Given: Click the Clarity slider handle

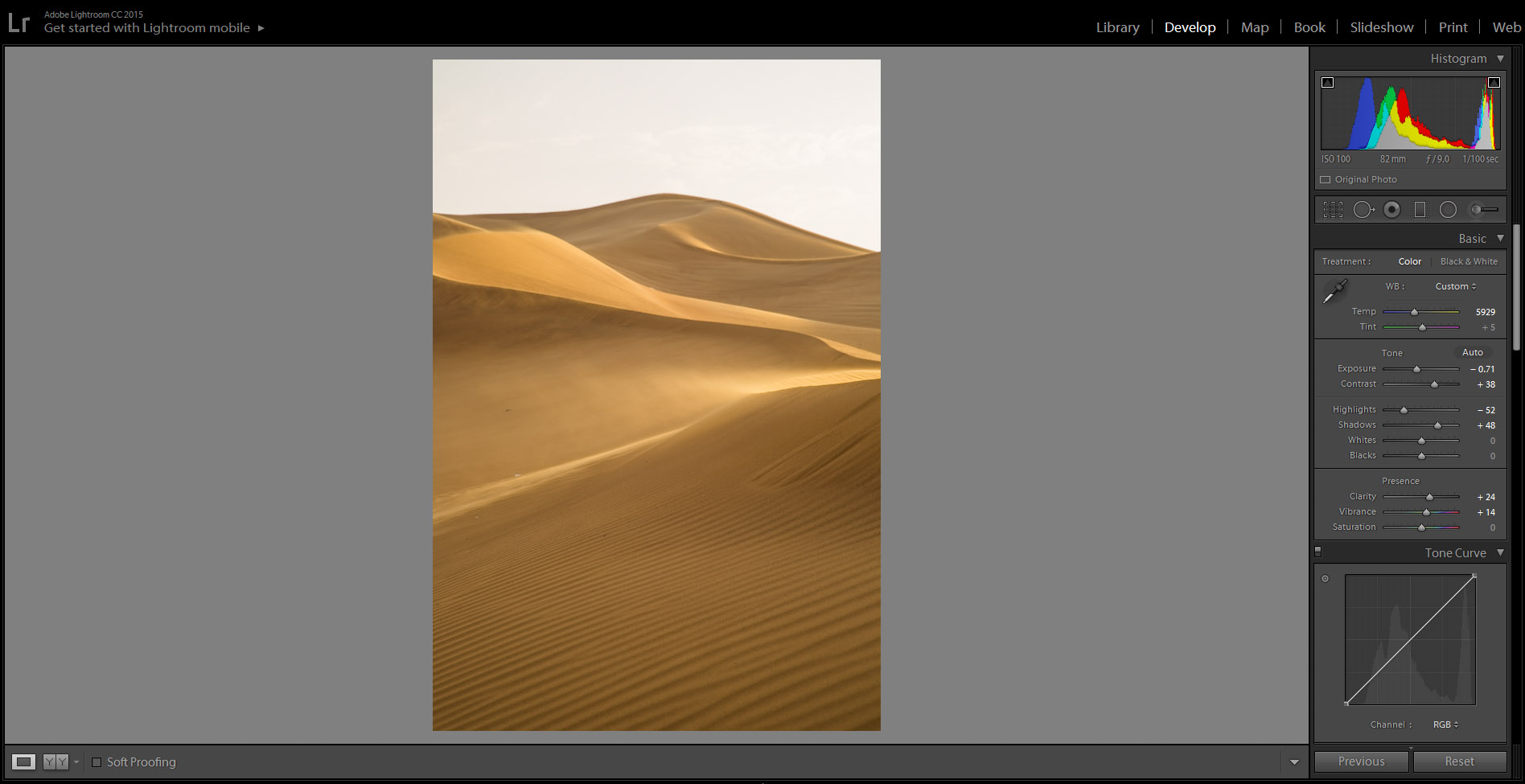Looking at the screenshot, I should tap(1429, 497).
